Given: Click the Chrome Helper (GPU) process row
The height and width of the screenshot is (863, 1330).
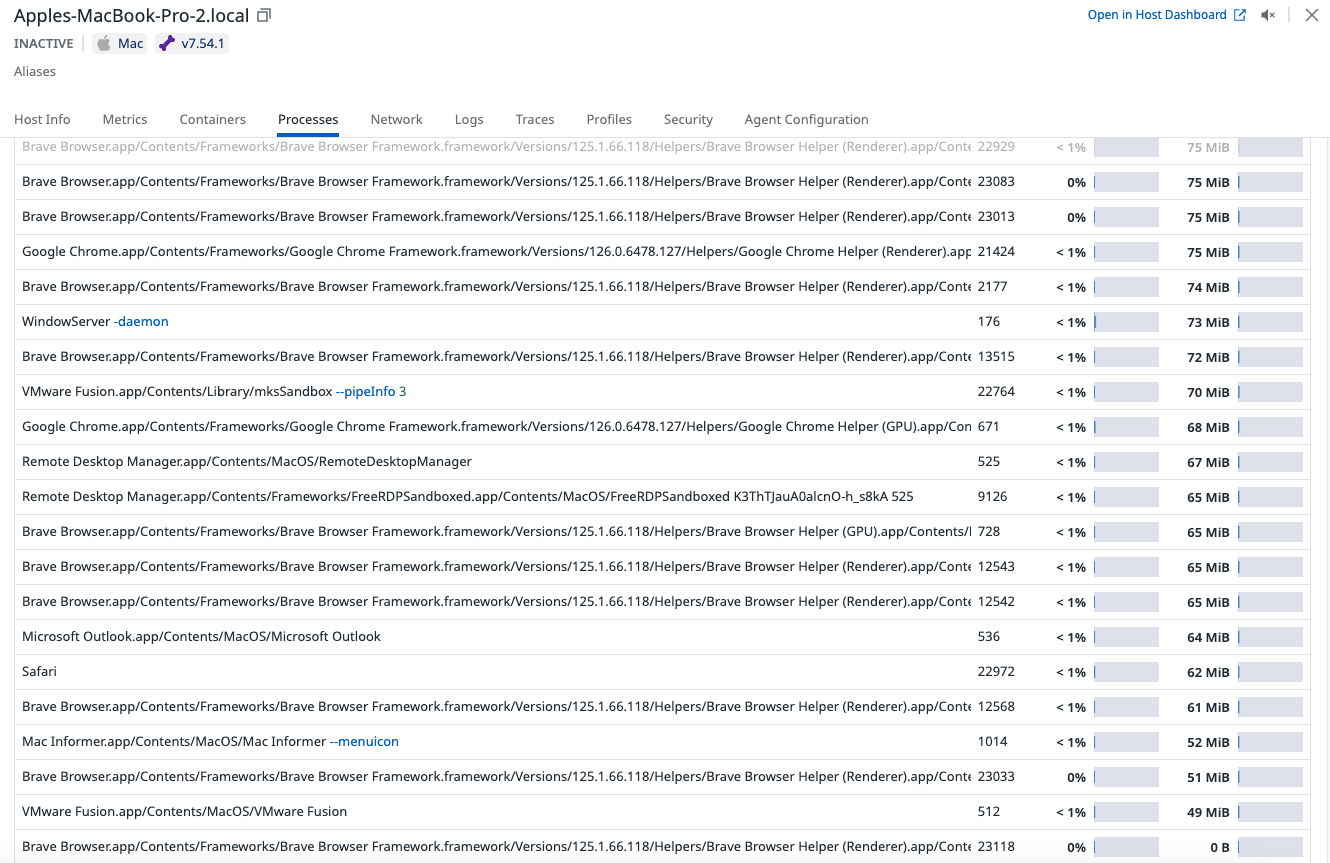Looking at the screenshot, I should 662,427.
